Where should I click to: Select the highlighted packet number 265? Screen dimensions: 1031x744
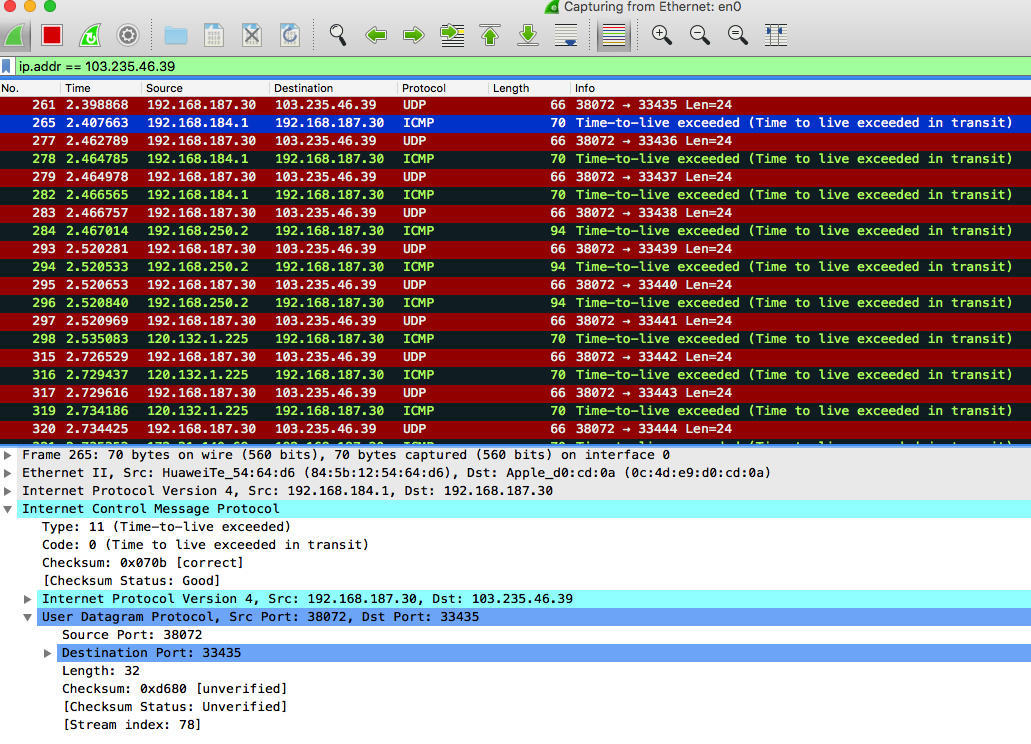[x=516, y=123]
